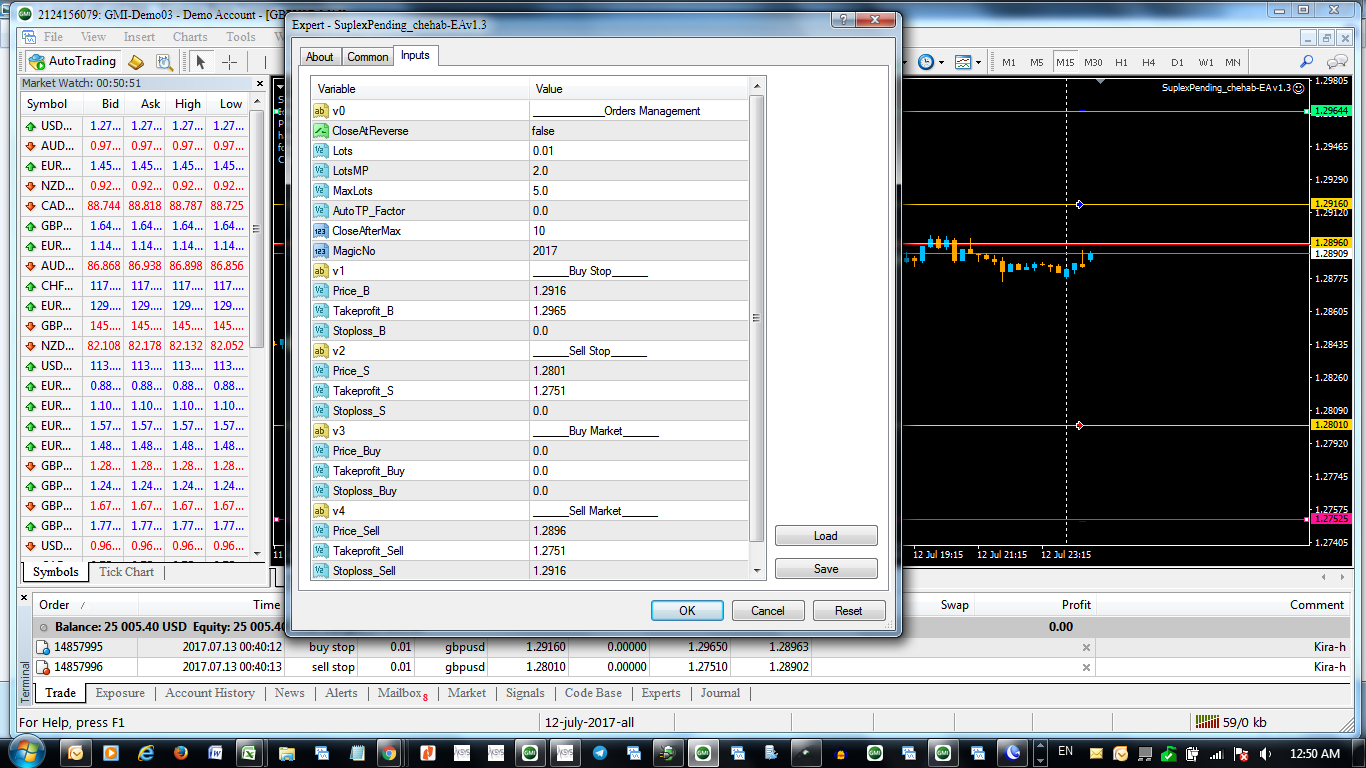1366x768 pixels.
Task: Switch chart to H4 timeframe
Action: click(x=1149, y=62)
